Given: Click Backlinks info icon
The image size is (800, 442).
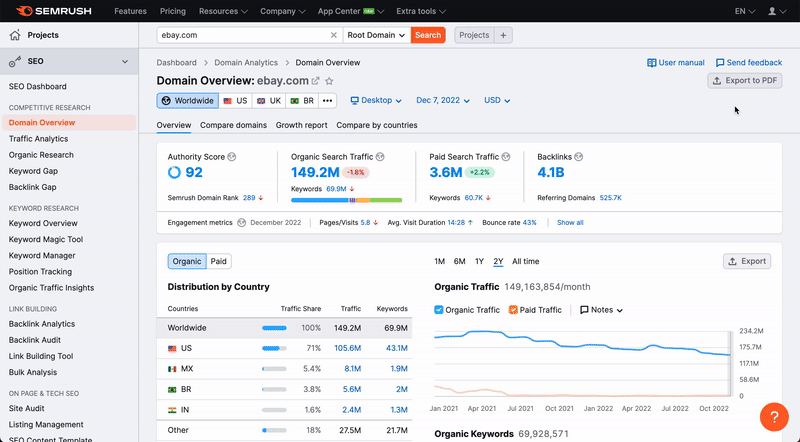Looking at the screenshot, I should pyautogui.click(x=579, y=157).
